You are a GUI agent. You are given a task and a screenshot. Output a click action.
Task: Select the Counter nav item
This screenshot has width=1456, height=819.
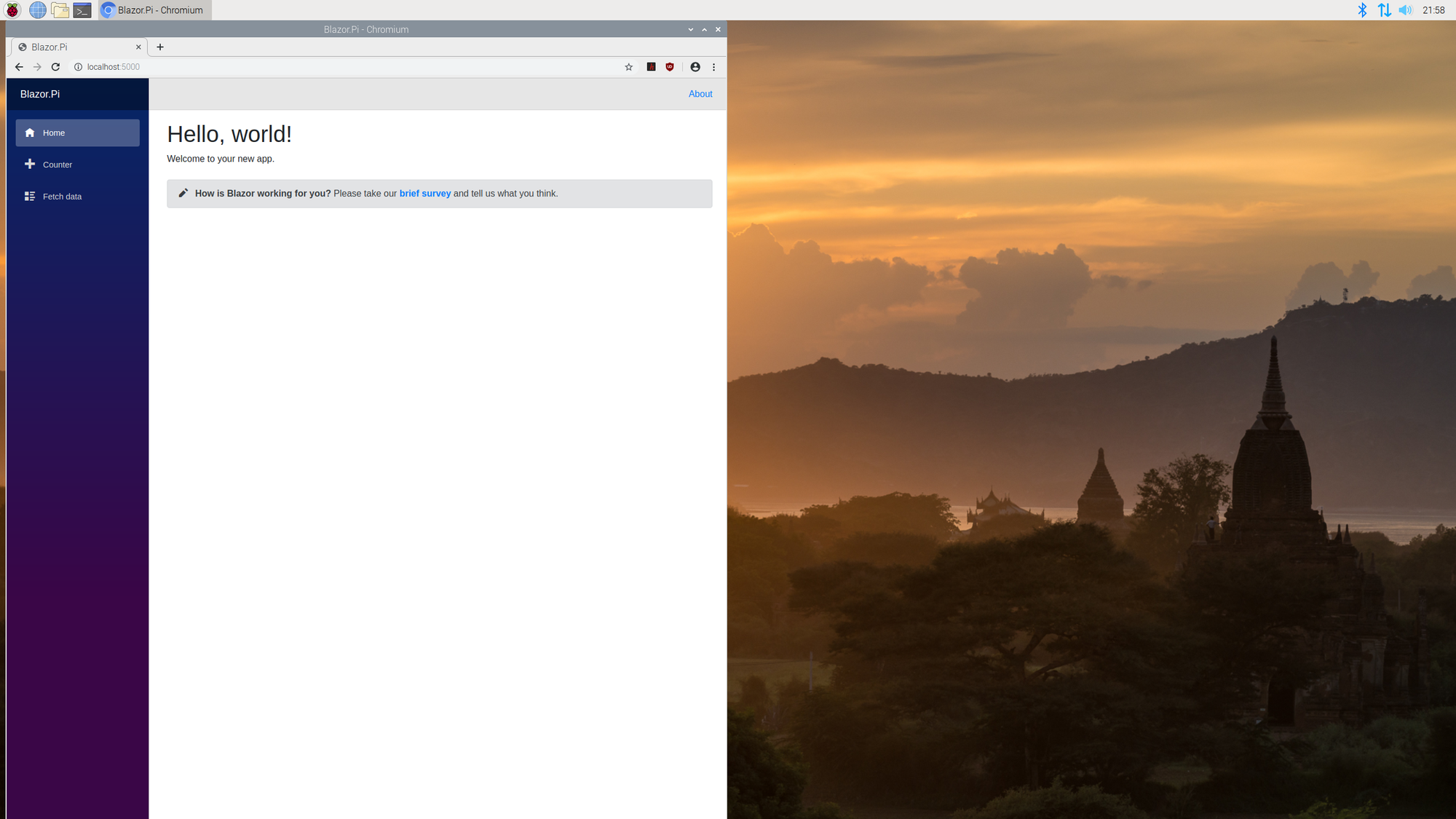[58, 165]
